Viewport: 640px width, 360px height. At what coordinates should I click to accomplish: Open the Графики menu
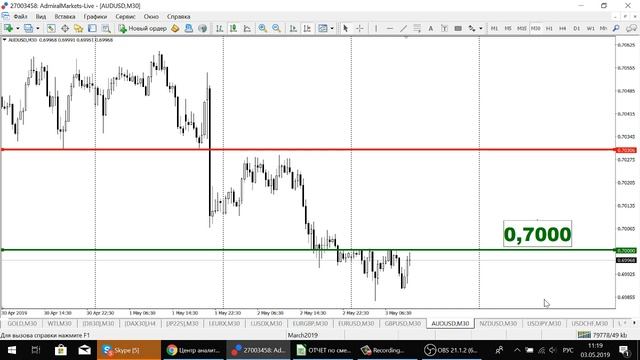pyautogui.click(x=96, y=17)
